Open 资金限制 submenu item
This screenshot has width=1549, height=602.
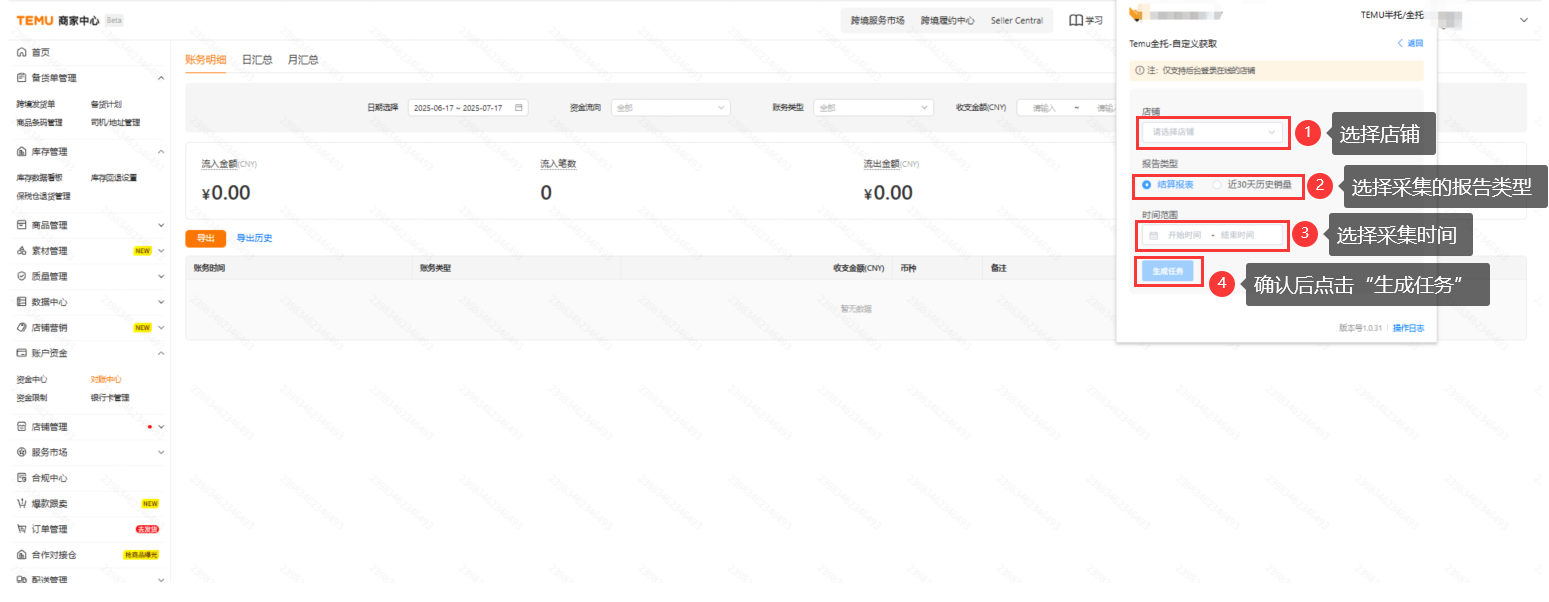[32, 398]
